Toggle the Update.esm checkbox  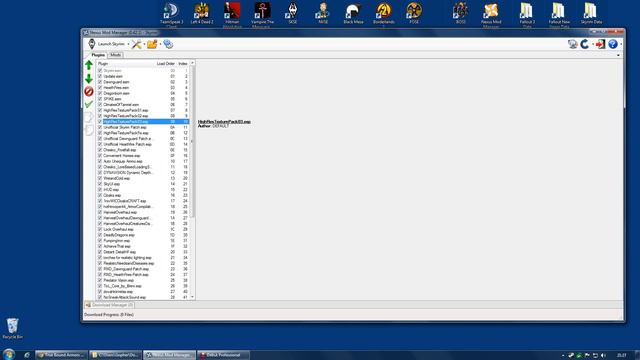(x=100, y=76)
